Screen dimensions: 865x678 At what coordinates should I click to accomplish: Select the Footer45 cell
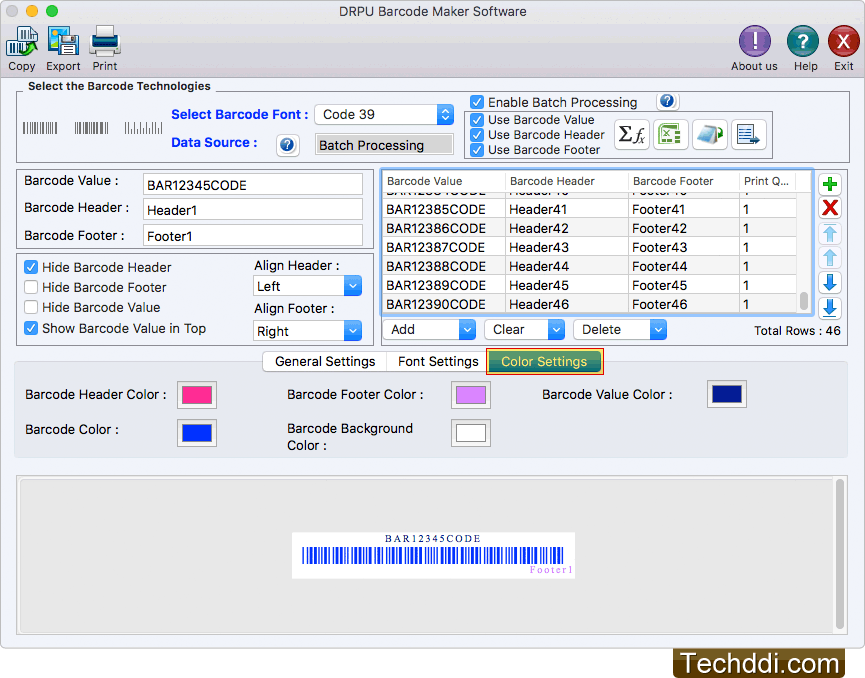click(684, 286)
